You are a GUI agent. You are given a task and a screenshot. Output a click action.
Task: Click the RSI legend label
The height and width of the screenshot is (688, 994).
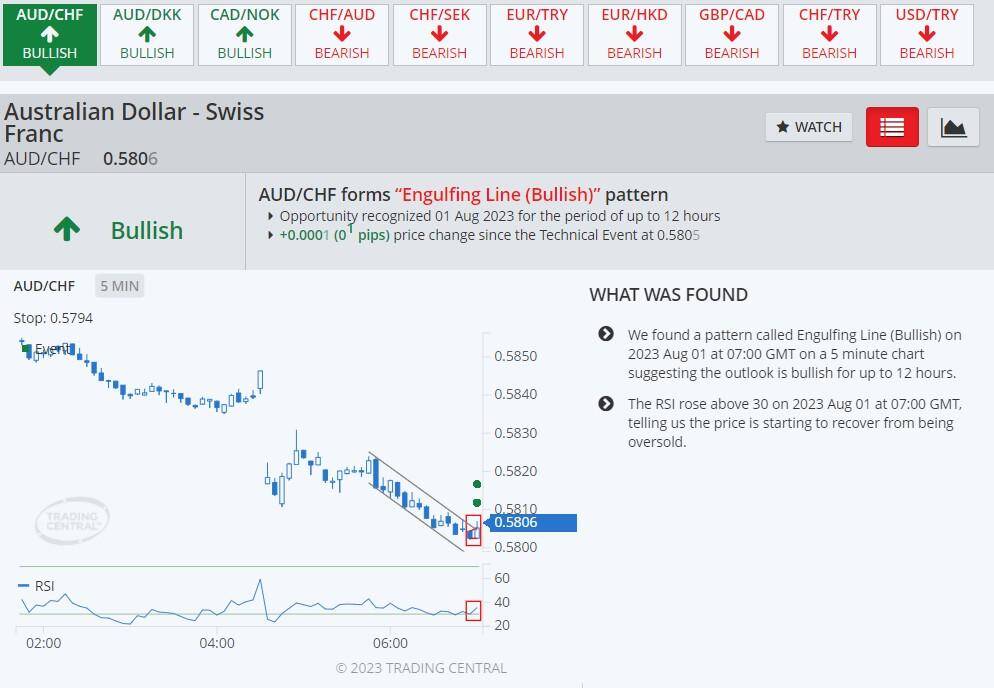point(44,586)
